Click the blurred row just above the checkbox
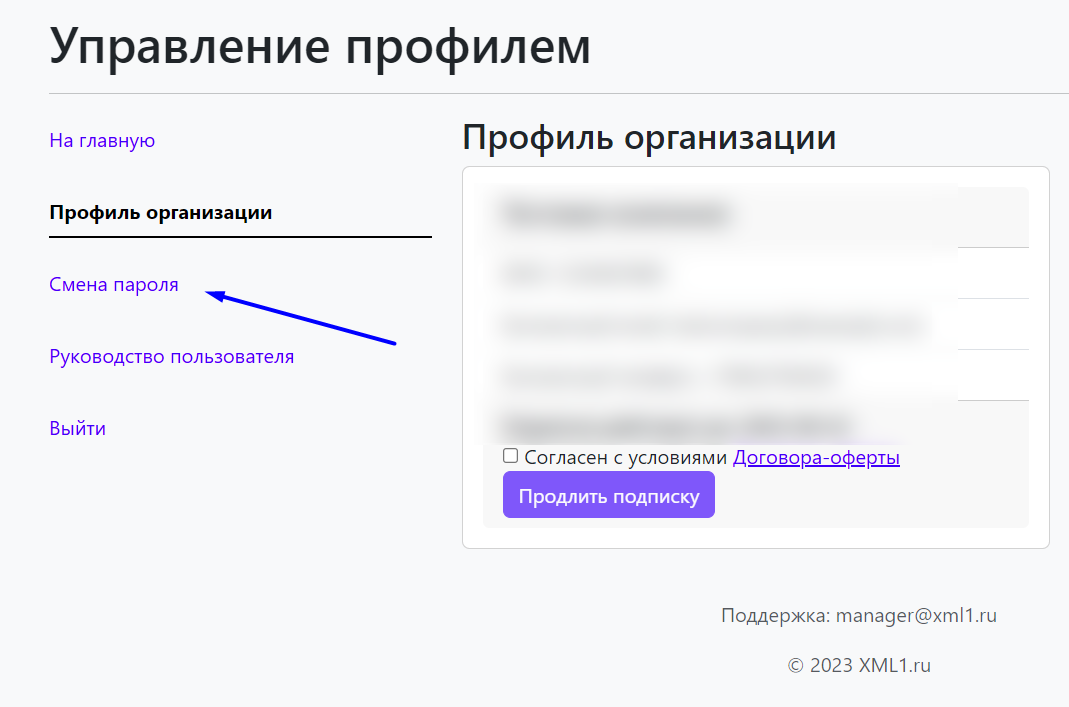The image size is (1069, 707). 677,424
